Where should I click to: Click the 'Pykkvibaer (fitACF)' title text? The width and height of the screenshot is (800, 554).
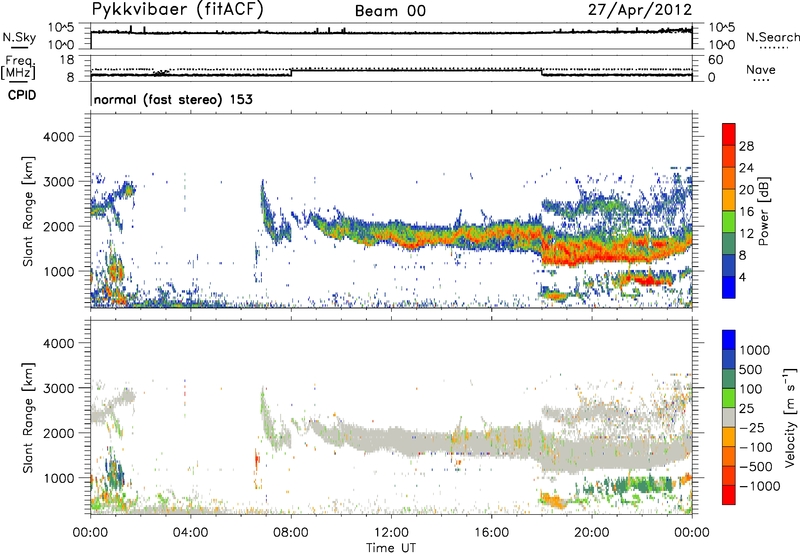point(177,10)
